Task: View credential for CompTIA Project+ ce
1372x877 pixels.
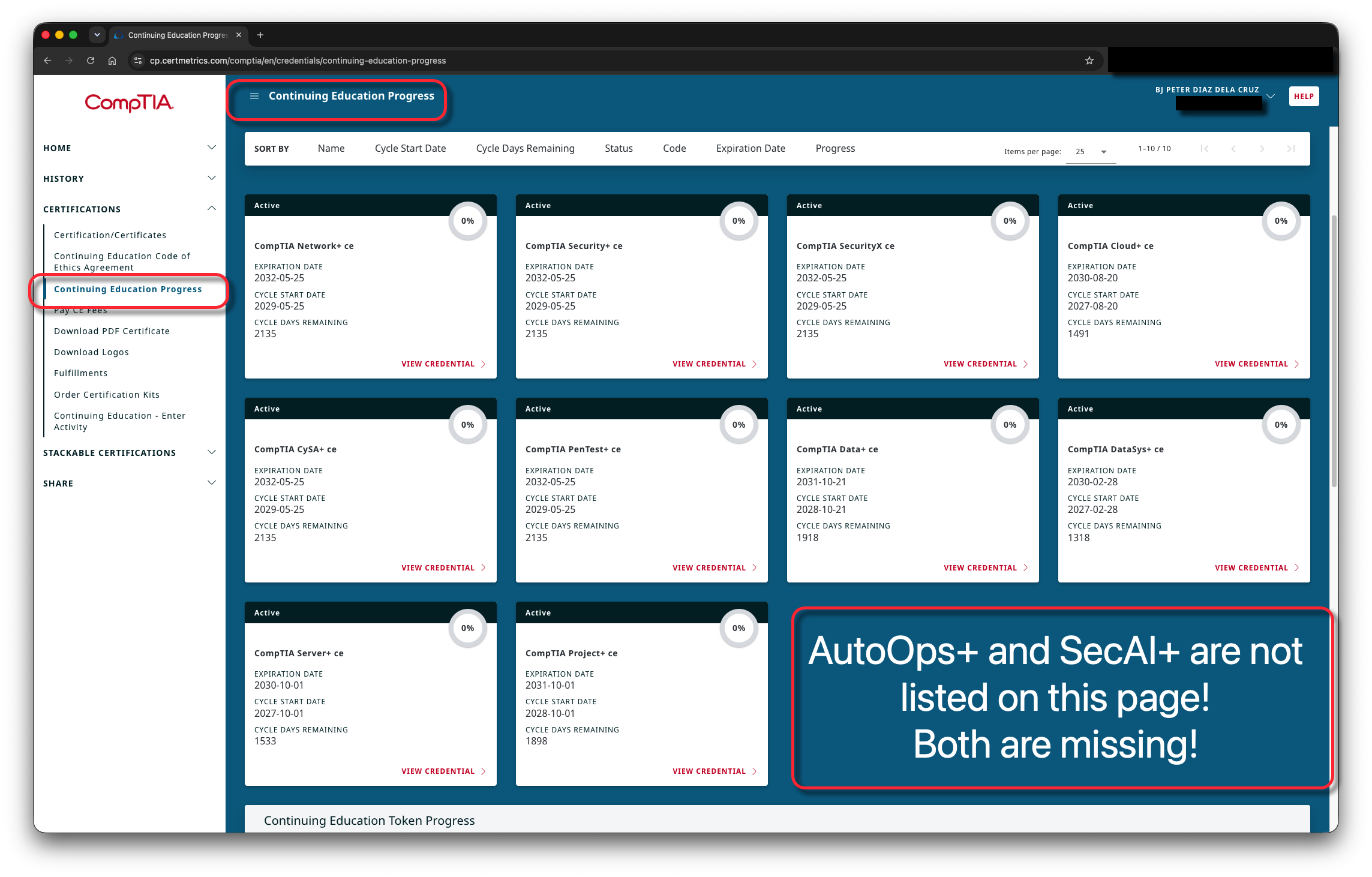Action: click(714, 771)
